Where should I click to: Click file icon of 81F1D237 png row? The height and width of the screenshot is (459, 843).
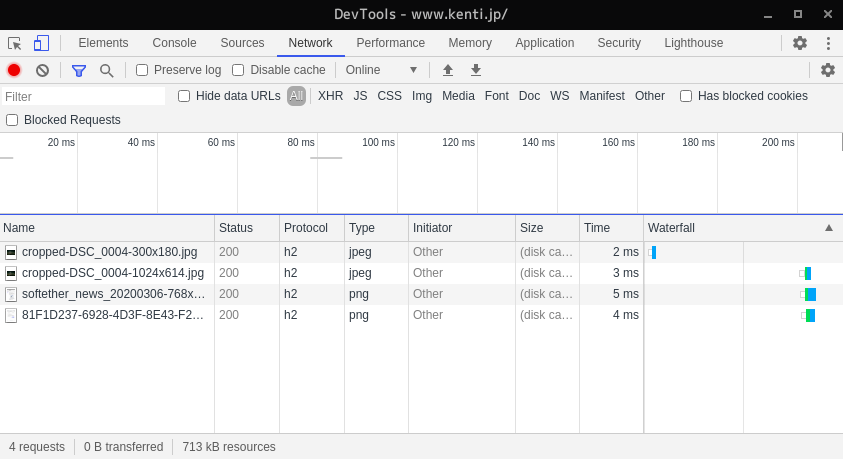(x=11, y=315)
